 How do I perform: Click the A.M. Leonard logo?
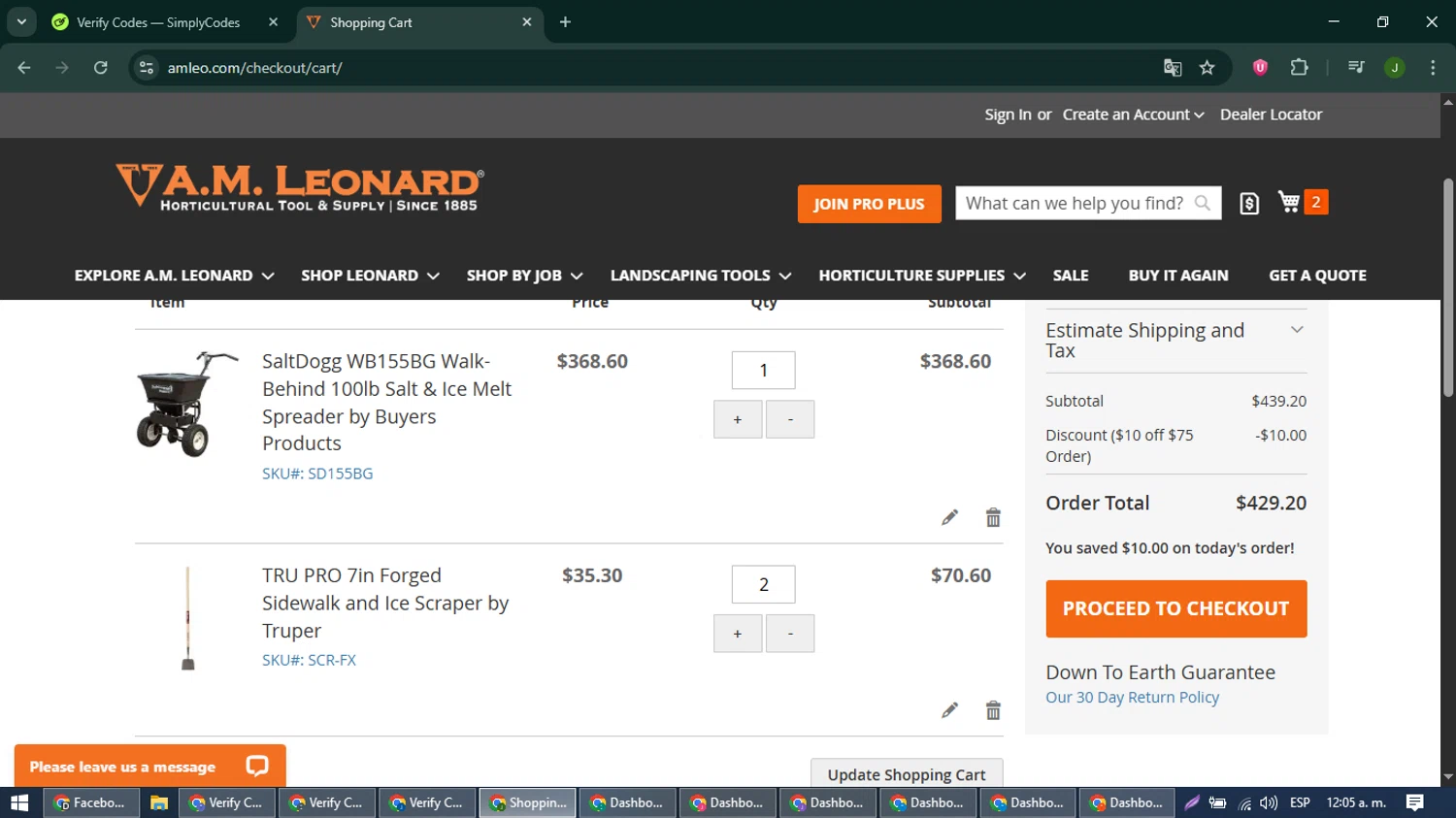(x=299, y=187)
